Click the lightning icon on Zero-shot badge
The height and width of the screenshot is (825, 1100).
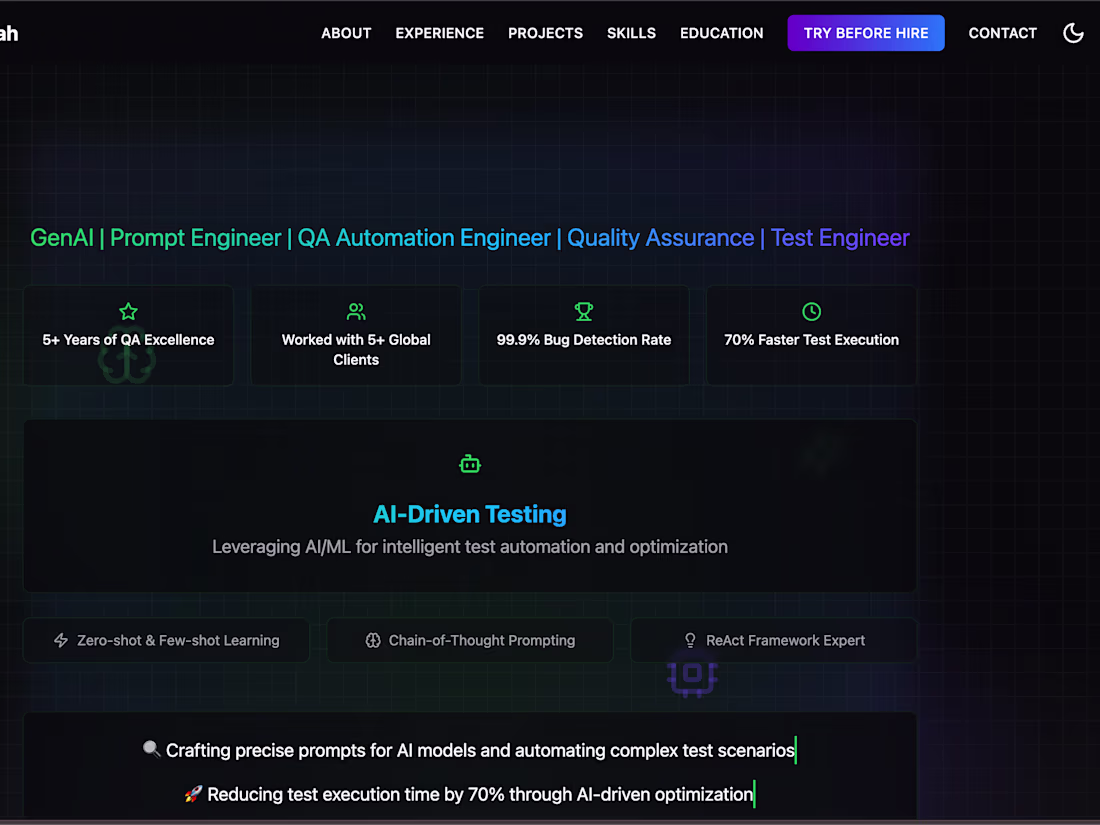(61, 640)
